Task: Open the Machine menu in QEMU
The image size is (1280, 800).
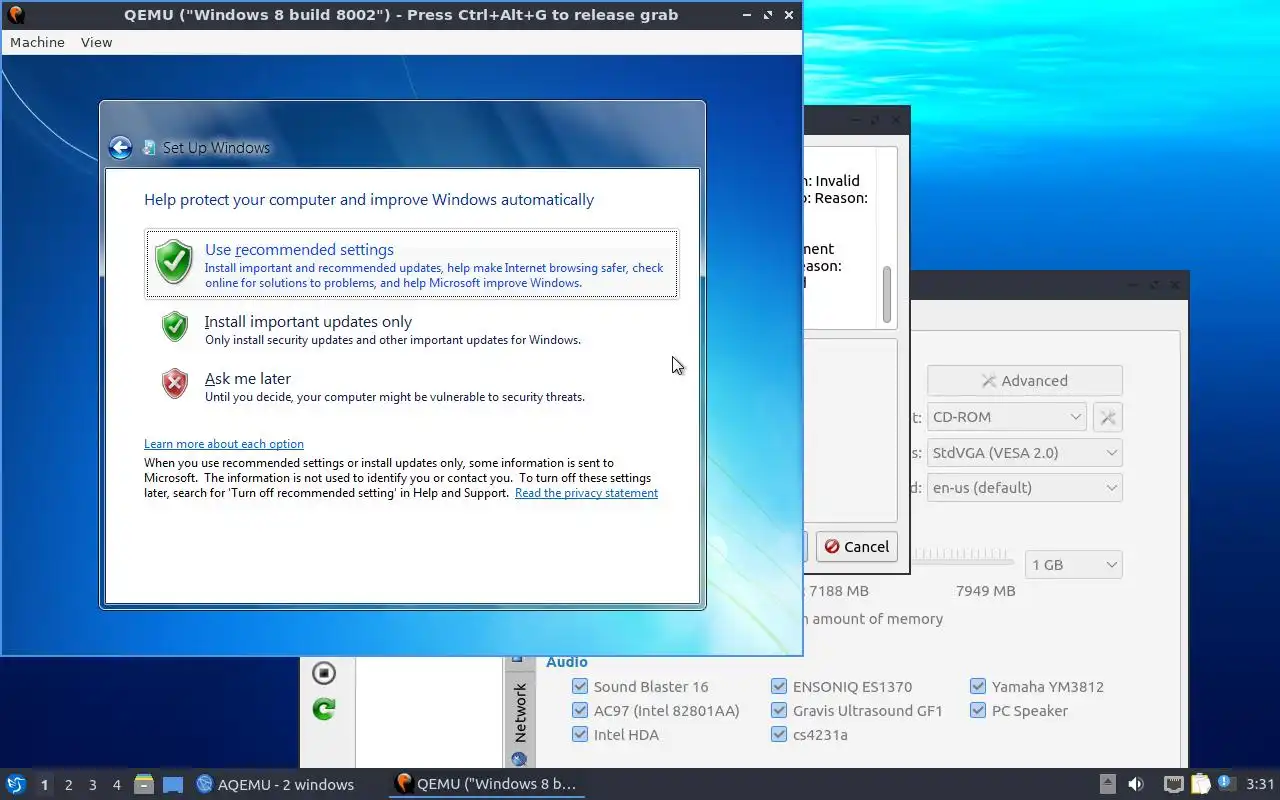Action: point(37,42)
